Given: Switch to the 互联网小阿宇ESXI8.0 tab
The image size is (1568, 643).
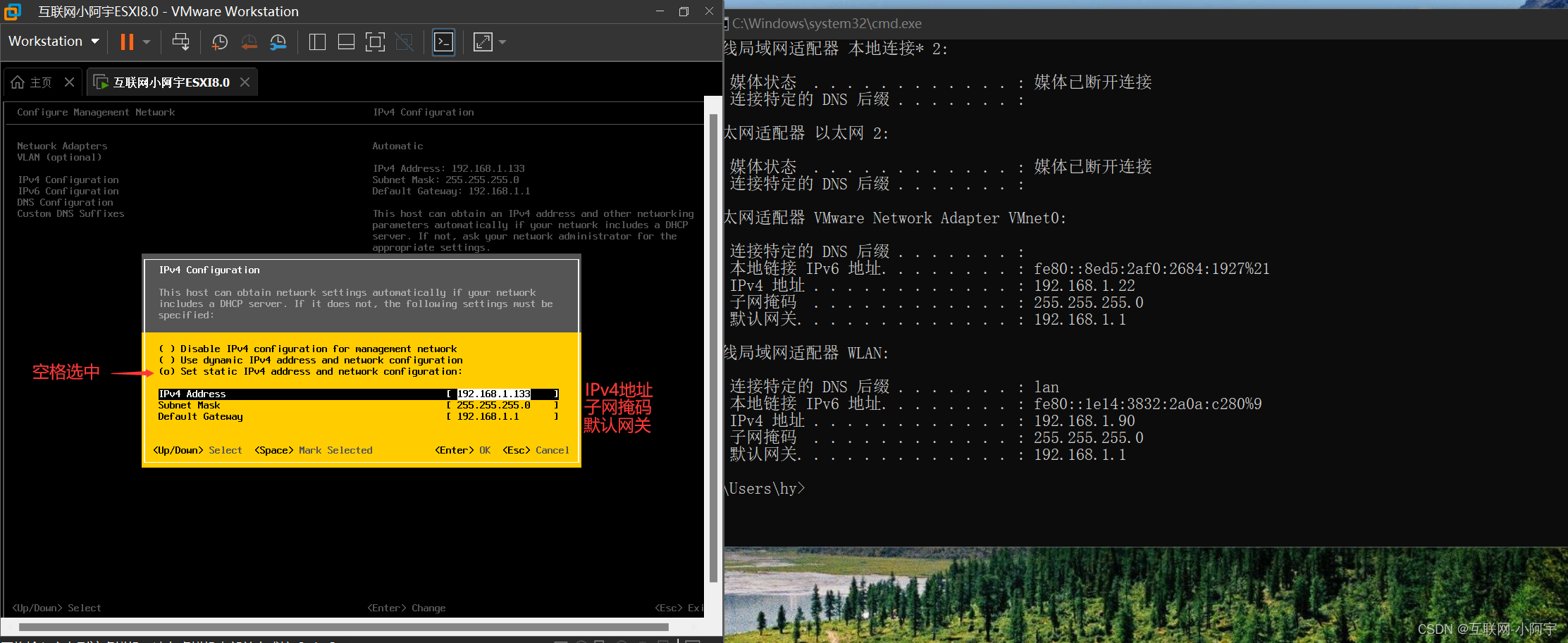Looking at the screenshot, I should coord(172,82).
